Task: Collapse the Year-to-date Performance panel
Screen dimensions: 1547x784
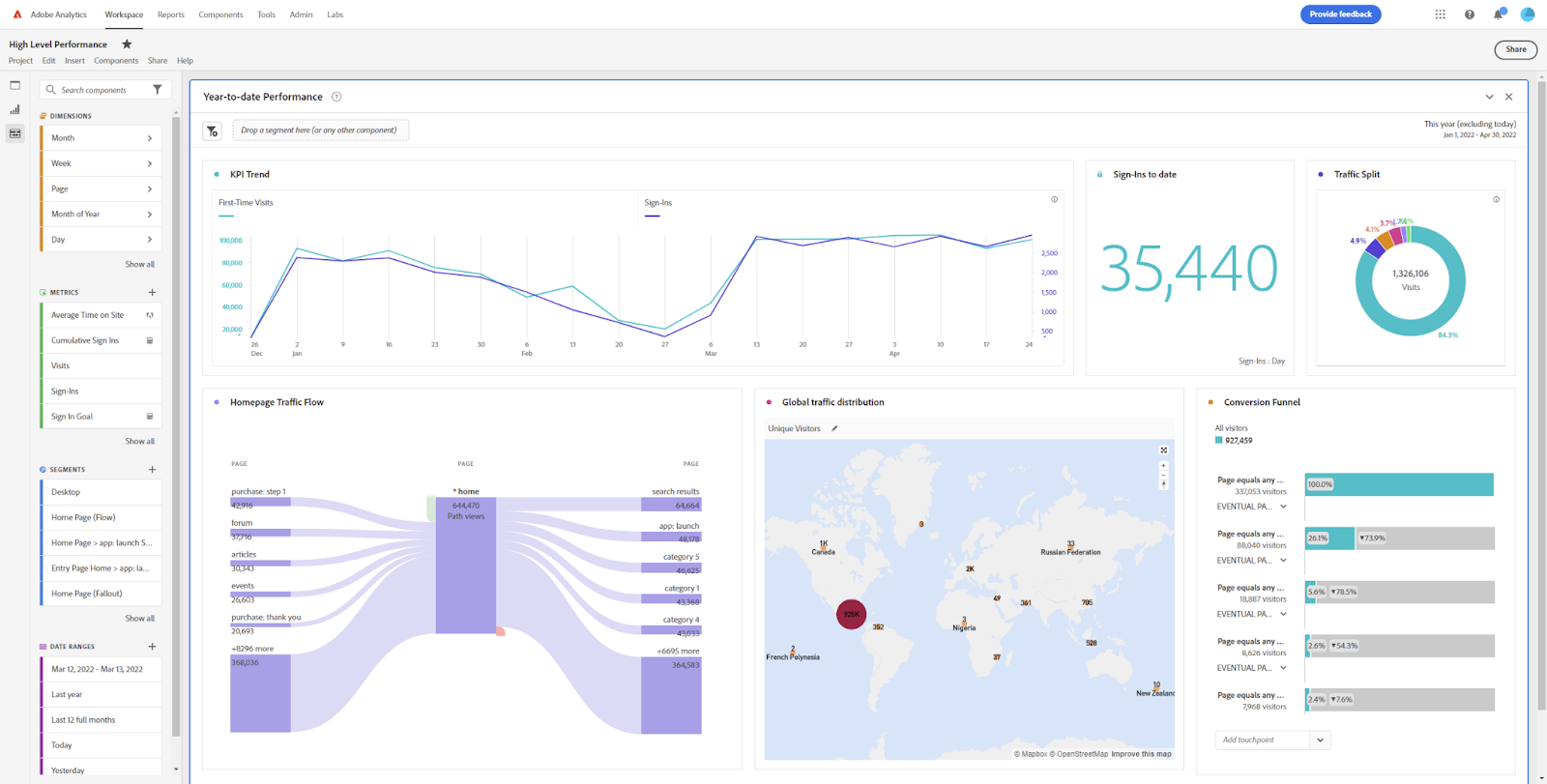Action: click(1489, 97)
